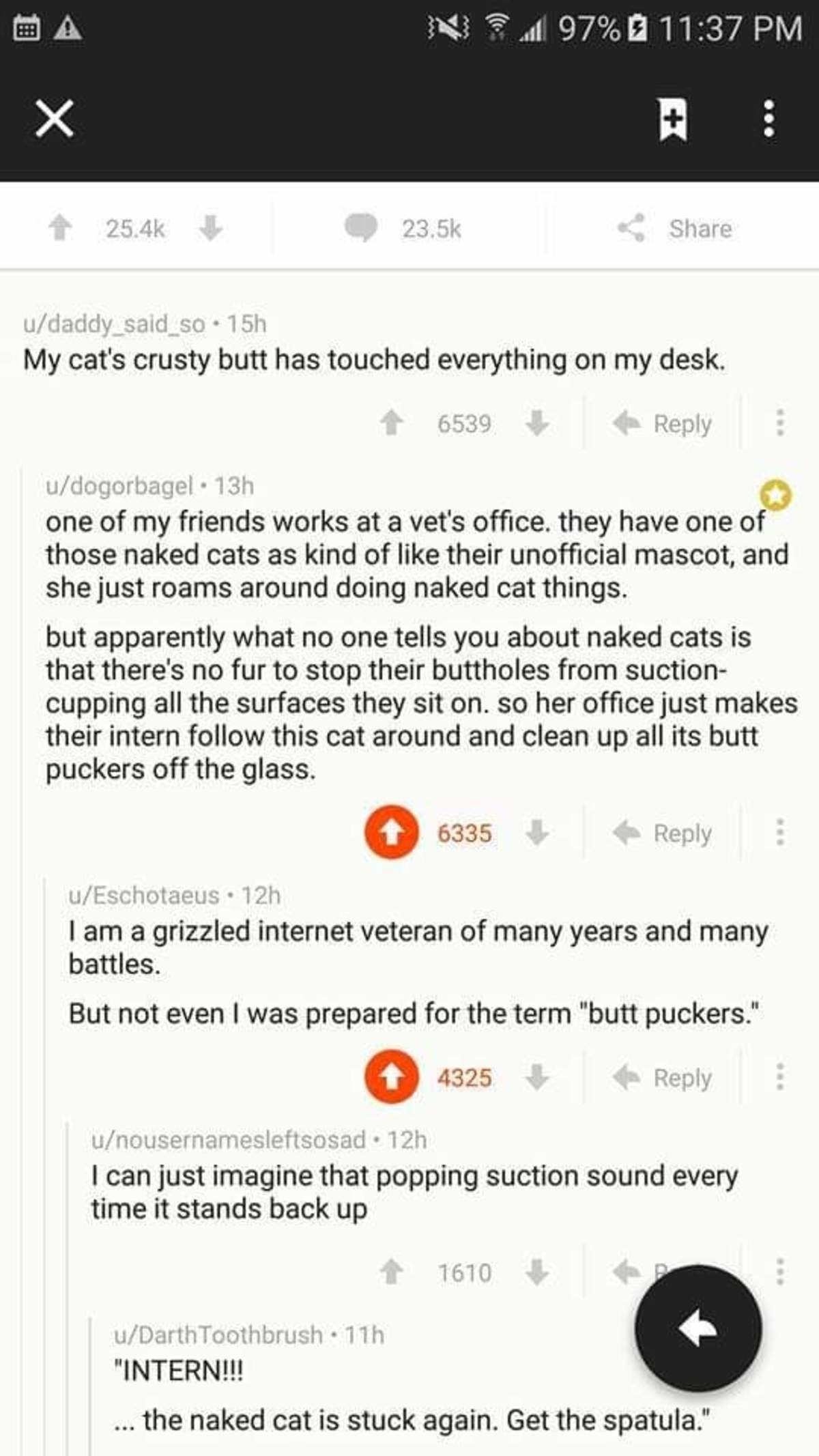
Task: Reply to dogorbagel's naked cat comment
Action: click(663, 833)
